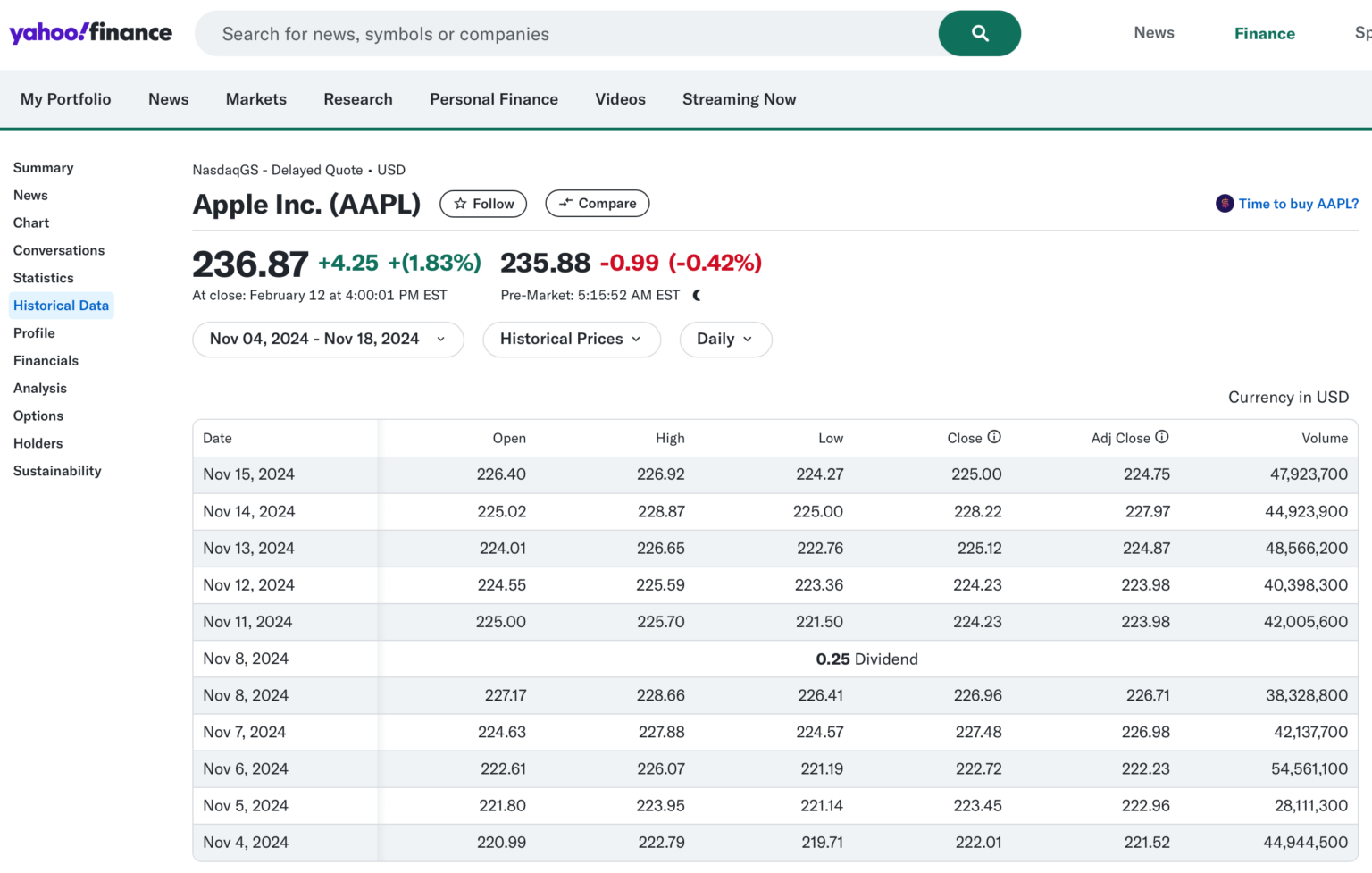Go to Summary in the sidebar
This screenshot has width=1372, height=873.
pos(44,168)
